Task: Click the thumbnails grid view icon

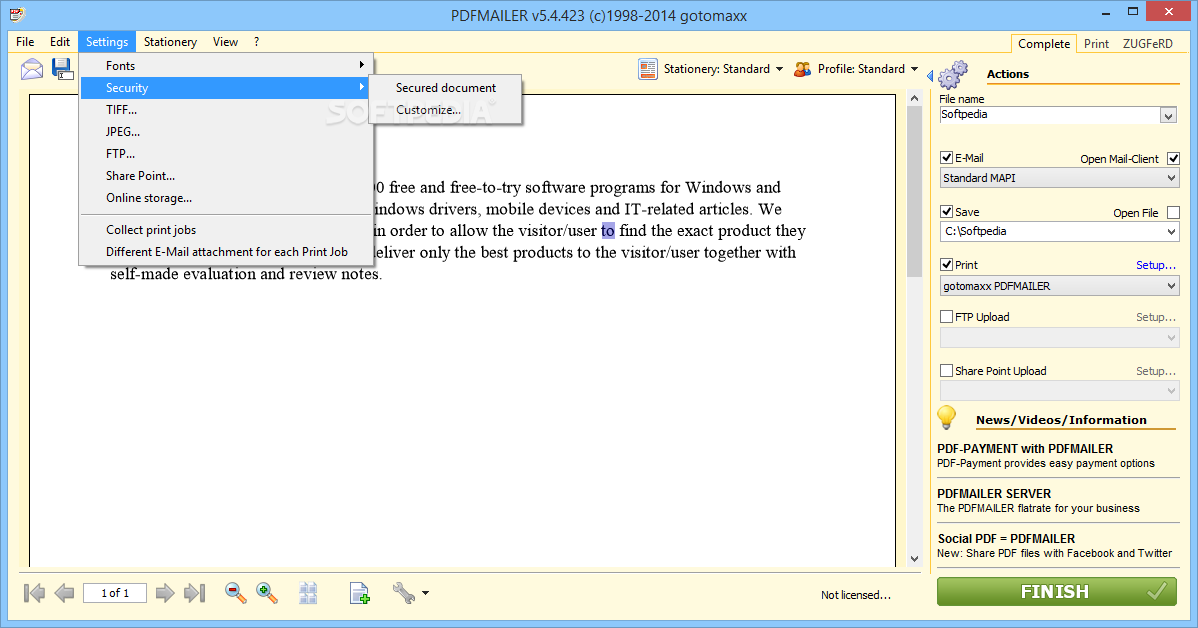Action: [x=308, y=593]
